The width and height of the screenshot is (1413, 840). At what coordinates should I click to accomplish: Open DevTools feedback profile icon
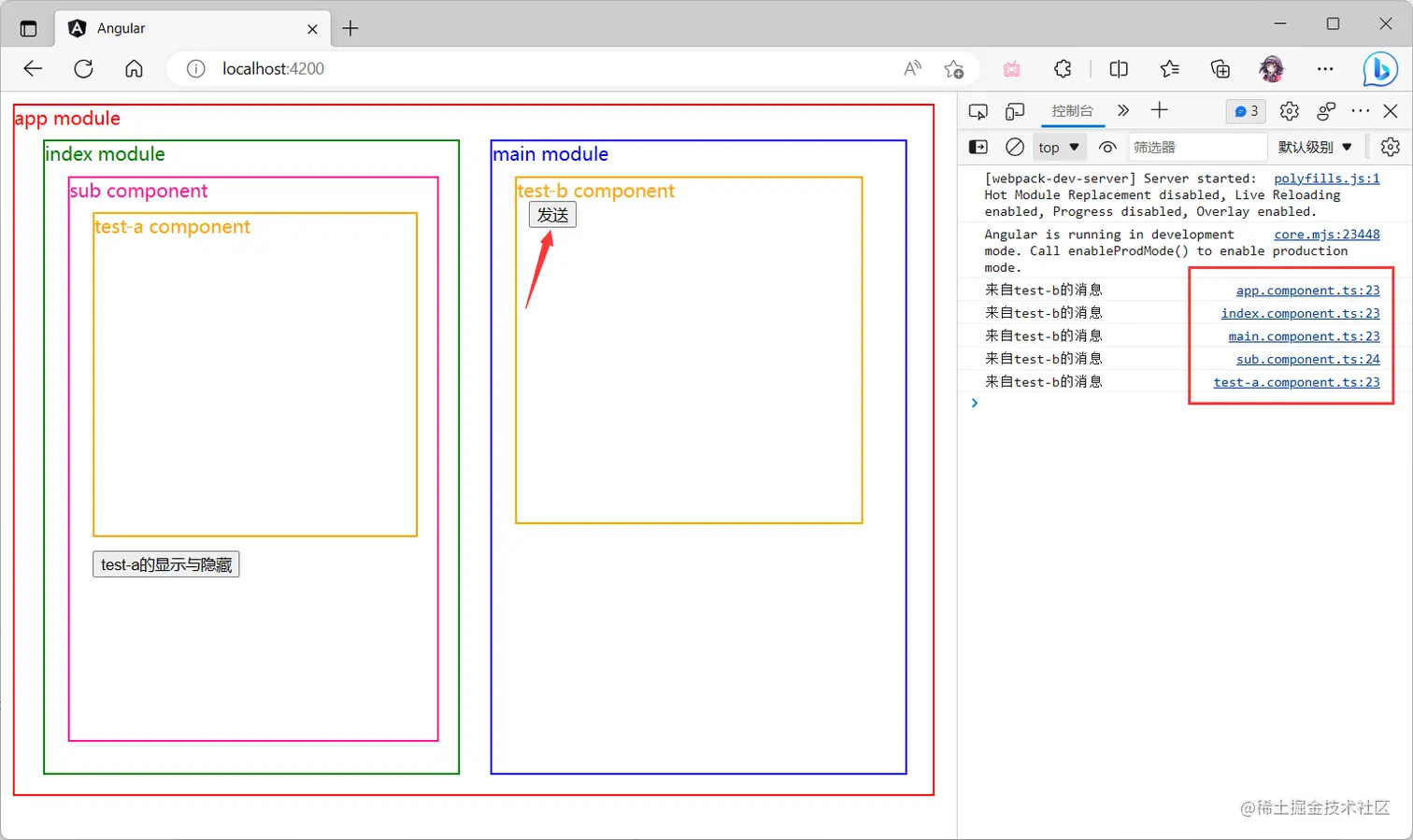coord(1326,111)
